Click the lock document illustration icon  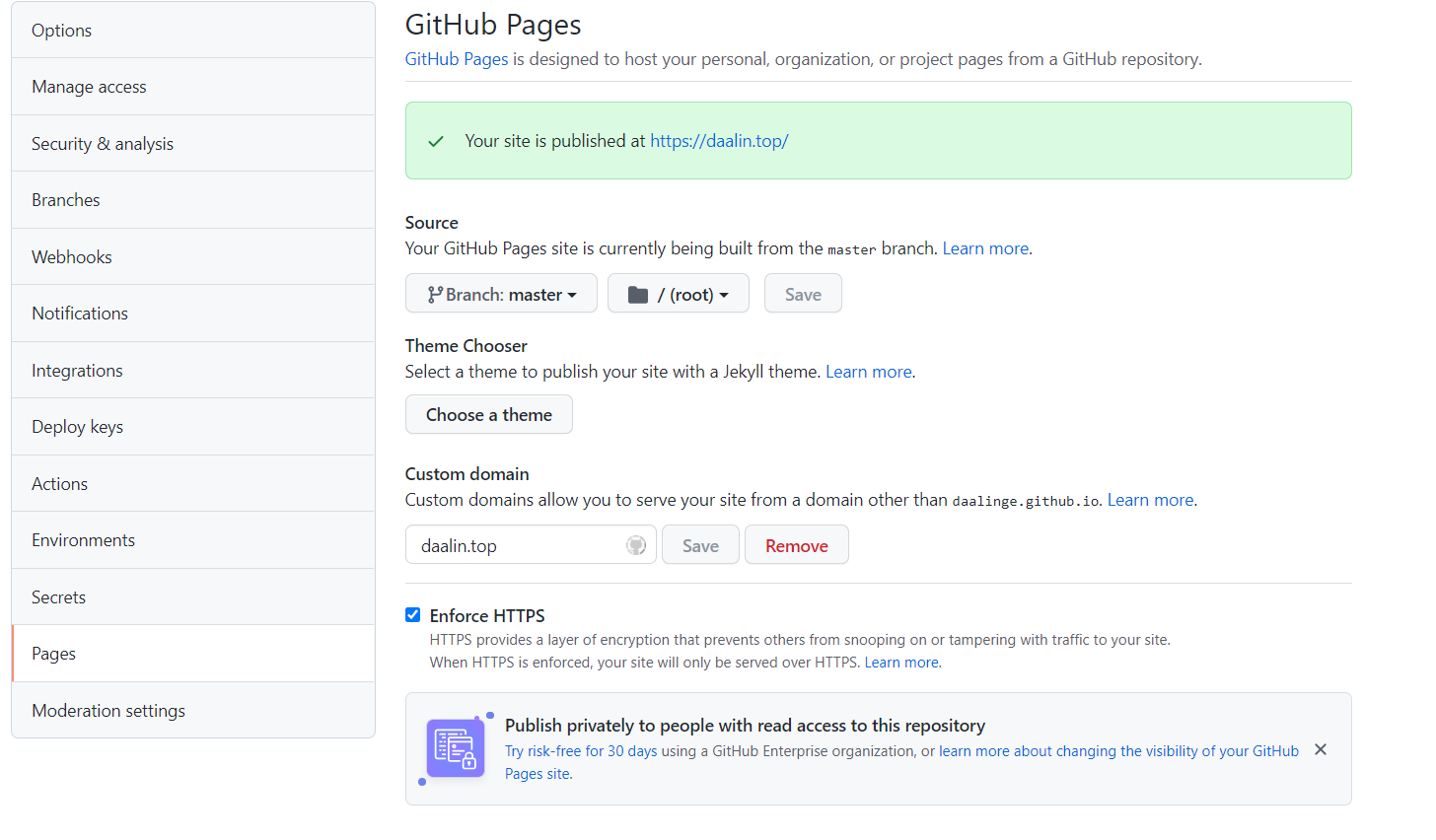click(456, 748)
